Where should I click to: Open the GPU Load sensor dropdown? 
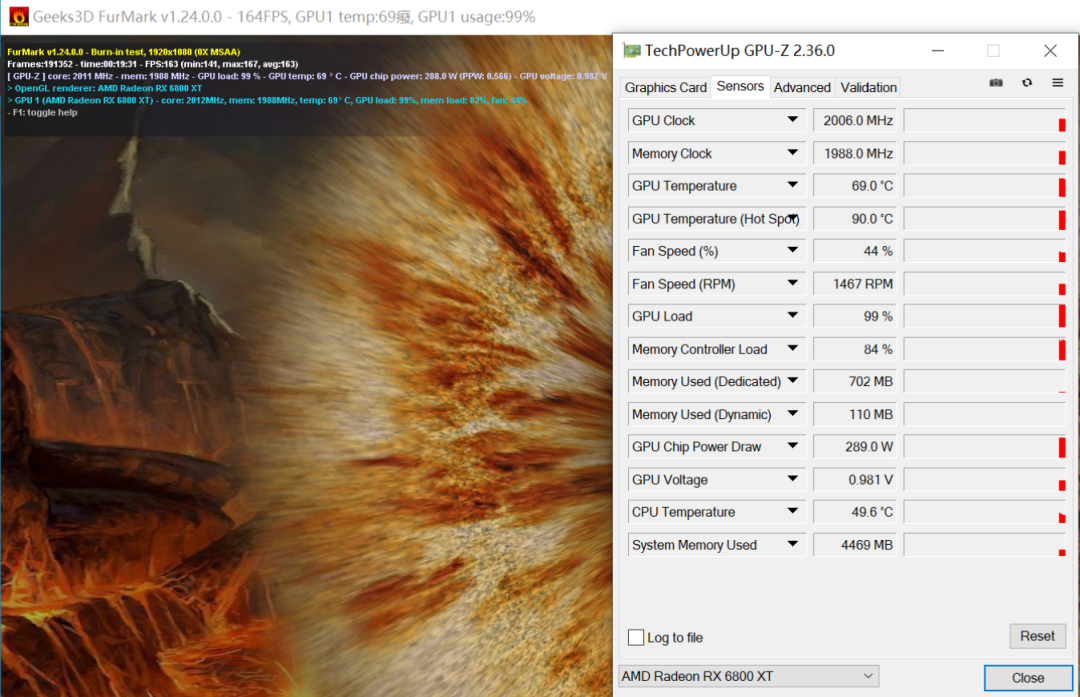(793, 315)
